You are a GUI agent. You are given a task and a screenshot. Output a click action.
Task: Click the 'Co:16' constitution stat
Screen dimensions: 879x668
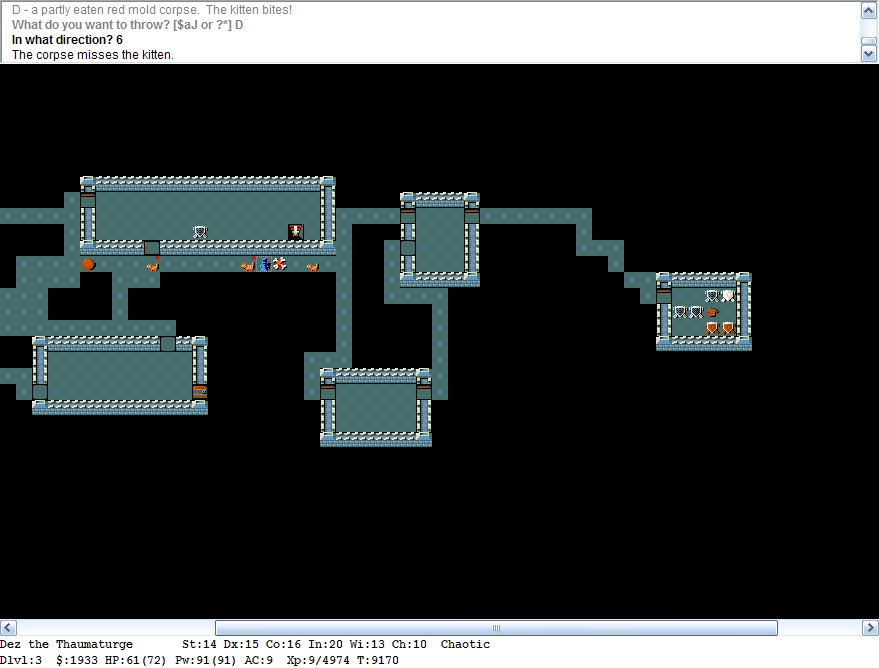coord(283,644)
